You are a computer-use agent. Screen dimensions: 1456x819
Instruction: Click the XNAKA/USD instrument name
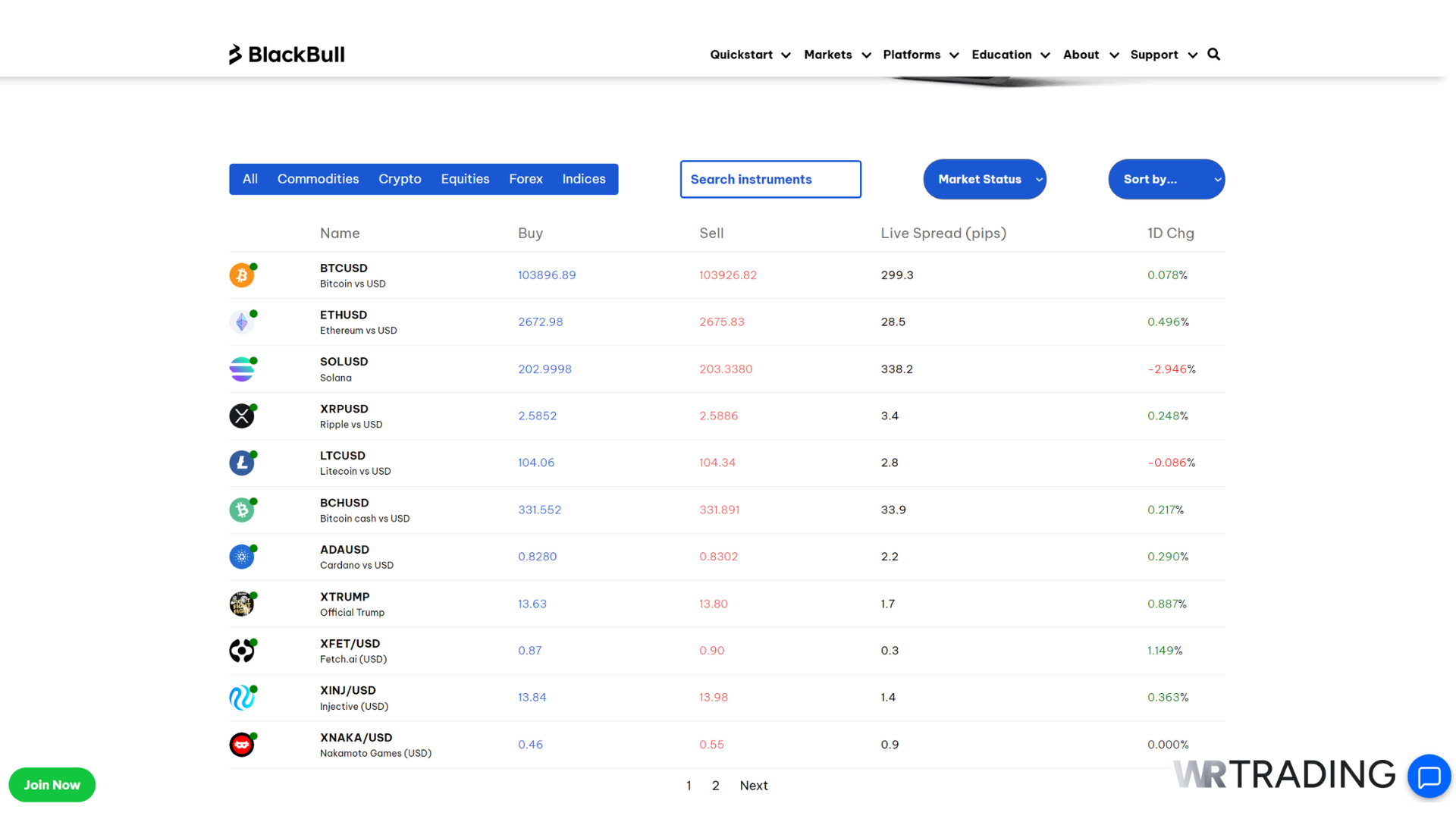[x=356, y=738]
